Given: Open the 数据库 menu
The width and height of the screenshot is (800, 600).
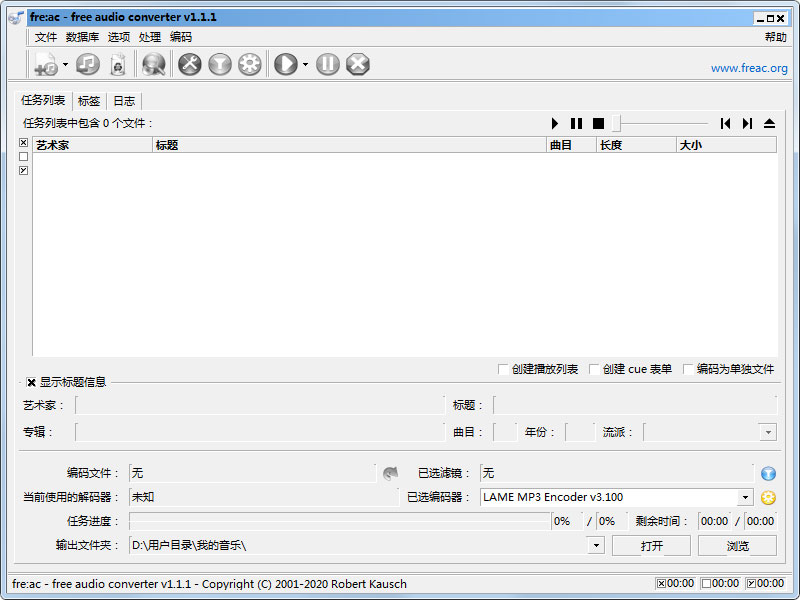Looking at the screenshot, I should 82,37.
